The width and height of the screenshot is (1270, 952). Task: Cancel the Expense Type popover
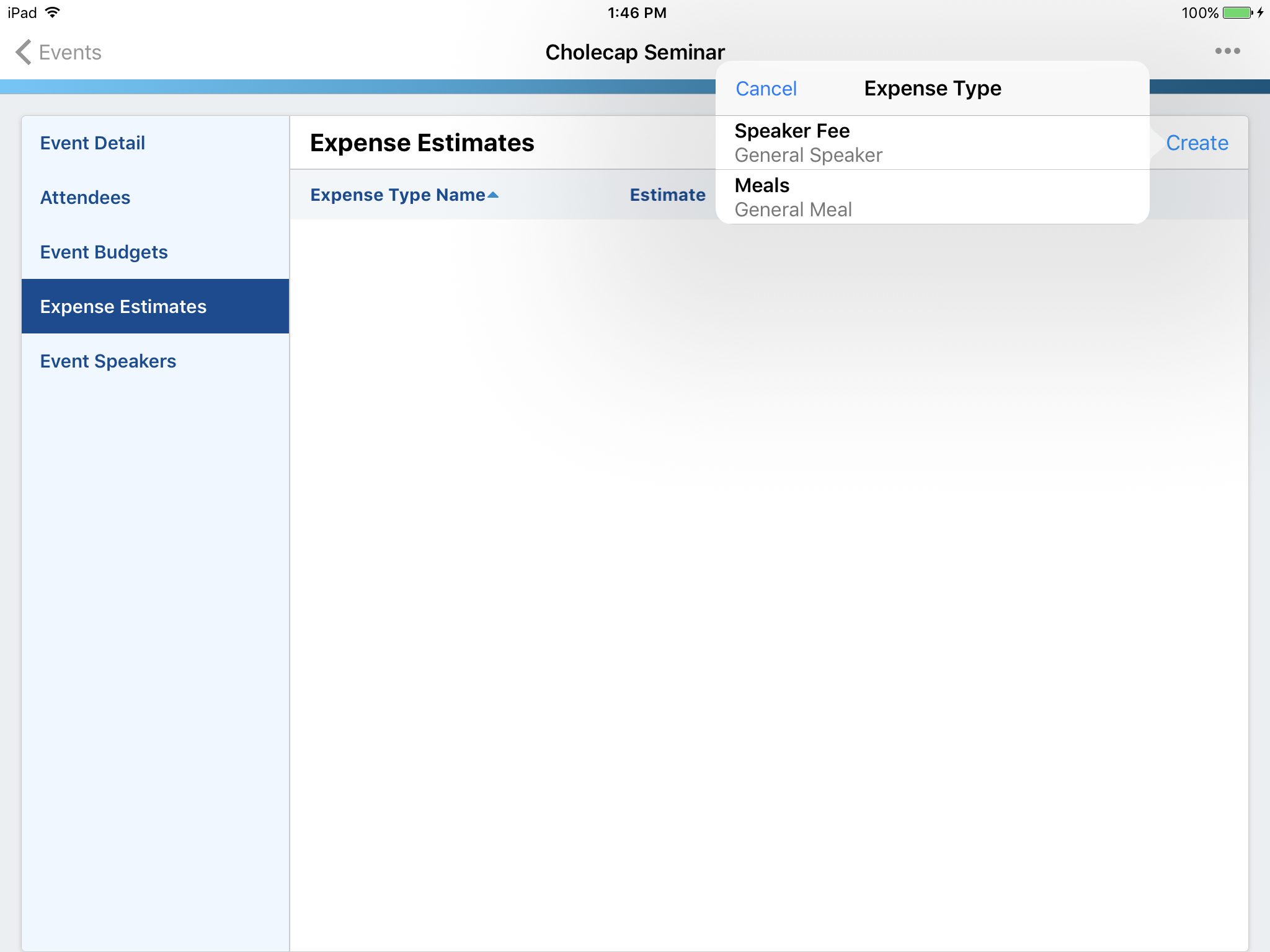[x=766, y=89]
